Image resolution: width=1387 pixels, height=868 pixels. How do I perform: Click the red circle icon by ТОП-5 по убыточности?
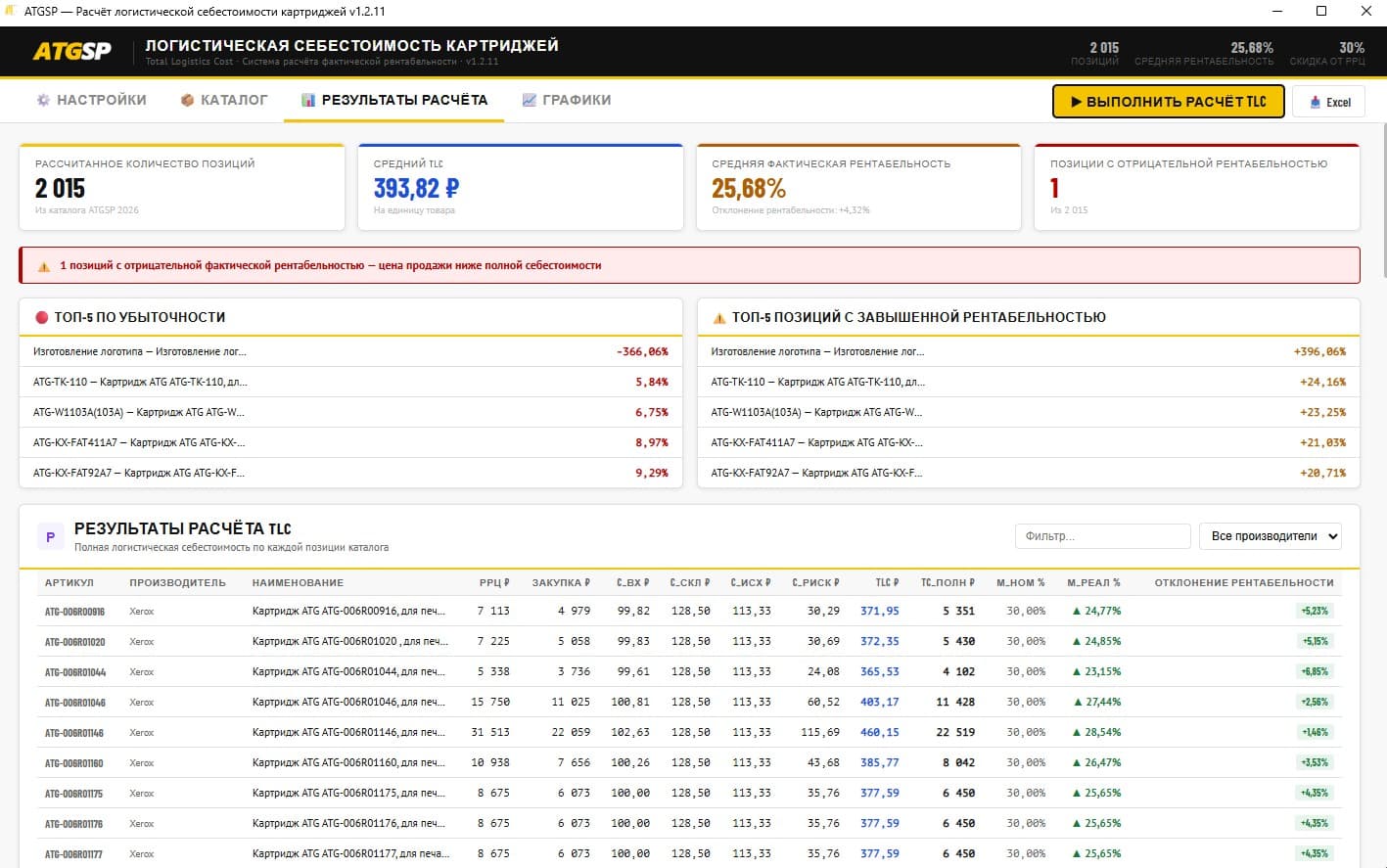(x=42, y=317)
